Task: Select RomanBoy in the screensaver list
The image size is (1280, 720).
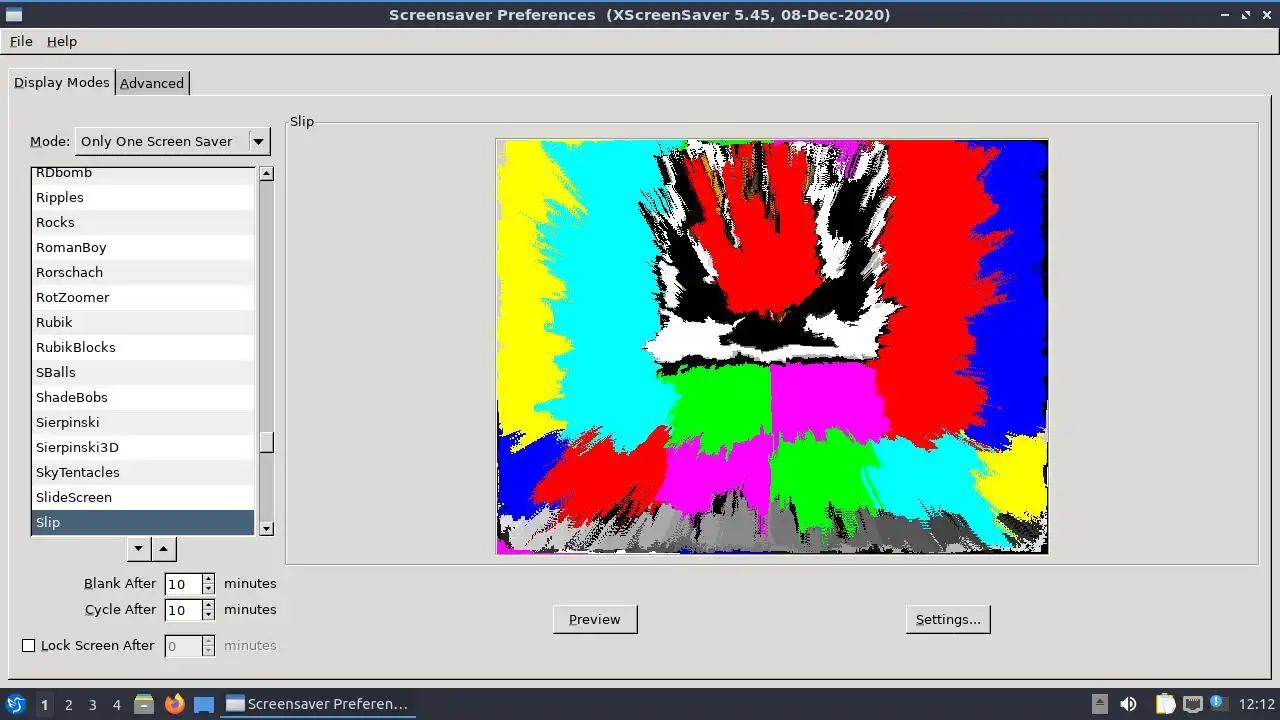Action: pyautogui.click(x=143, y=247)
